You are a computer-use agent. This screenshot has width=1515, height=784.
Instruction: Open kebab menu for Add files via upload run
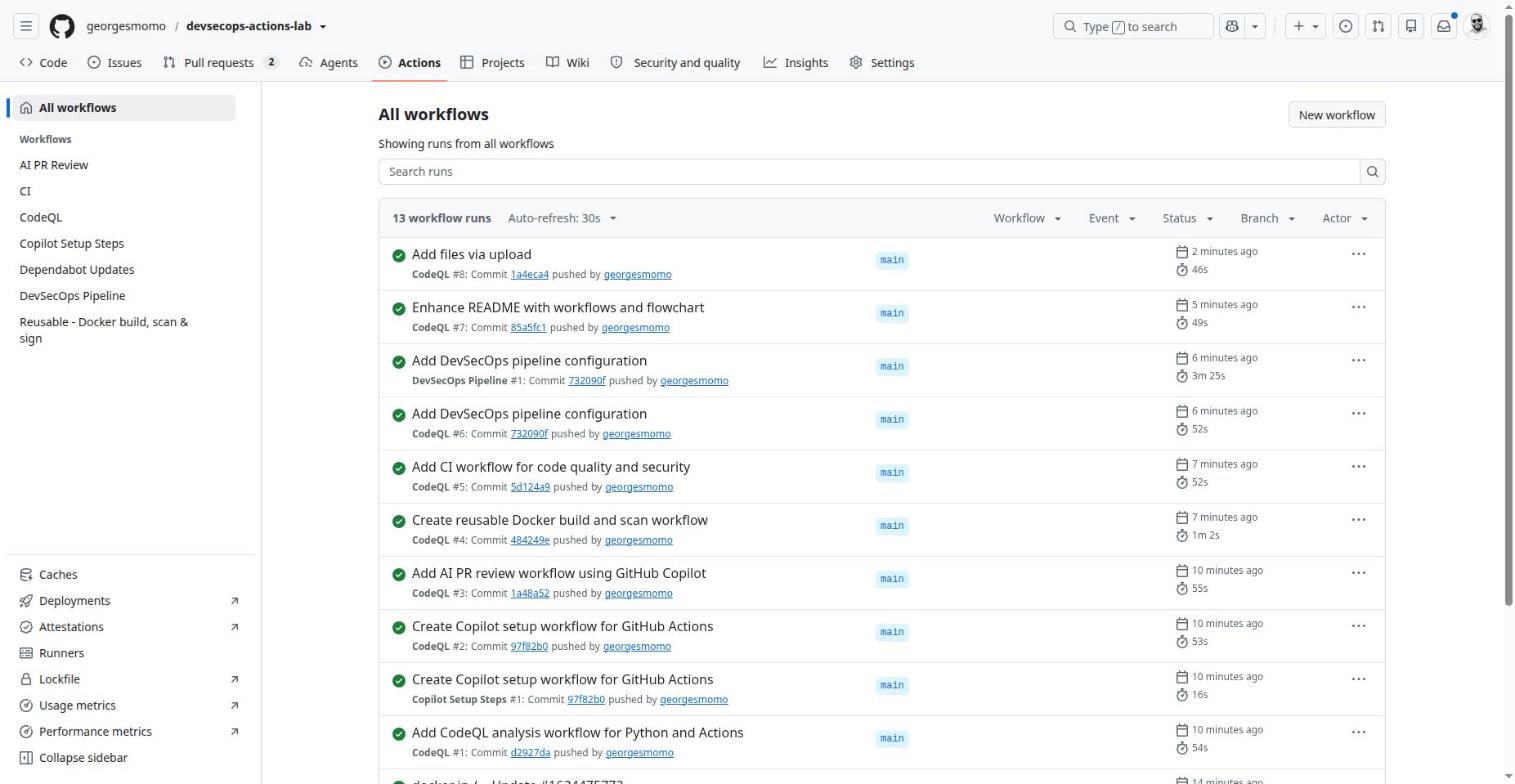1359,254
